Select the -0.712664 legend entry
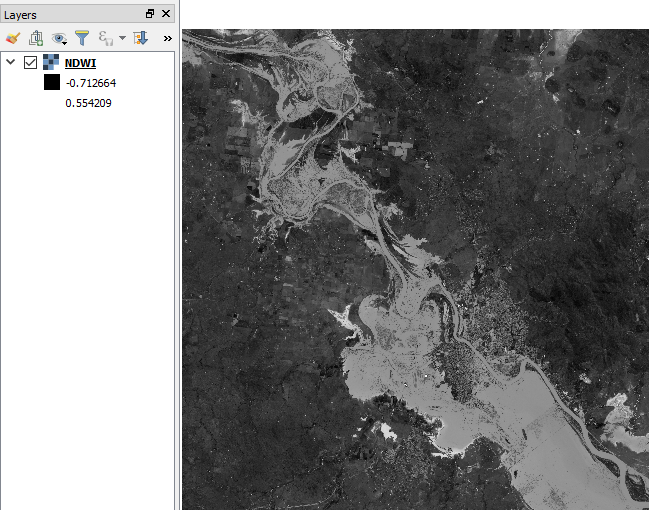The height and width of the screenshot is (510, 656). (x=91, y=83)
